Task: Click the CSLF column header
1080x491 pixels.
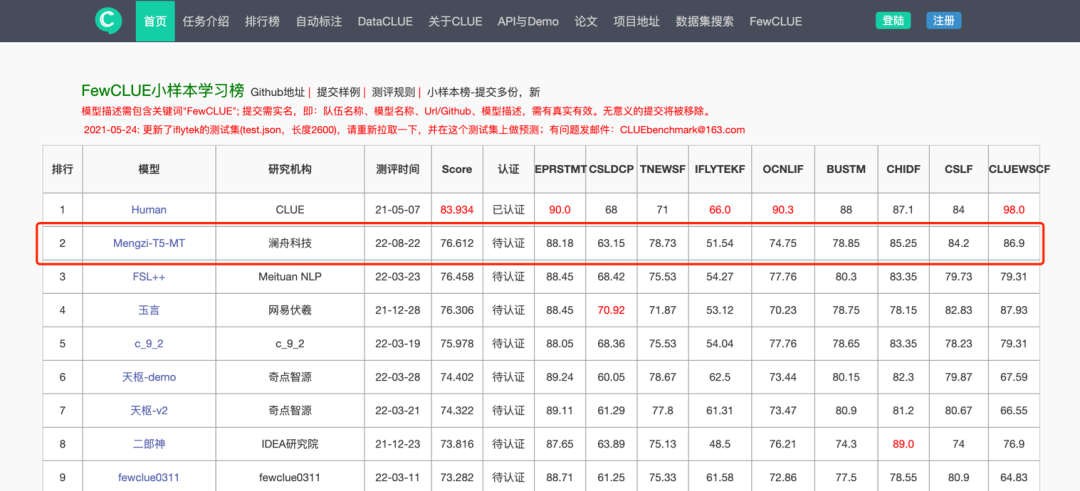Action: pyautogui.click(x=959, y=169)
